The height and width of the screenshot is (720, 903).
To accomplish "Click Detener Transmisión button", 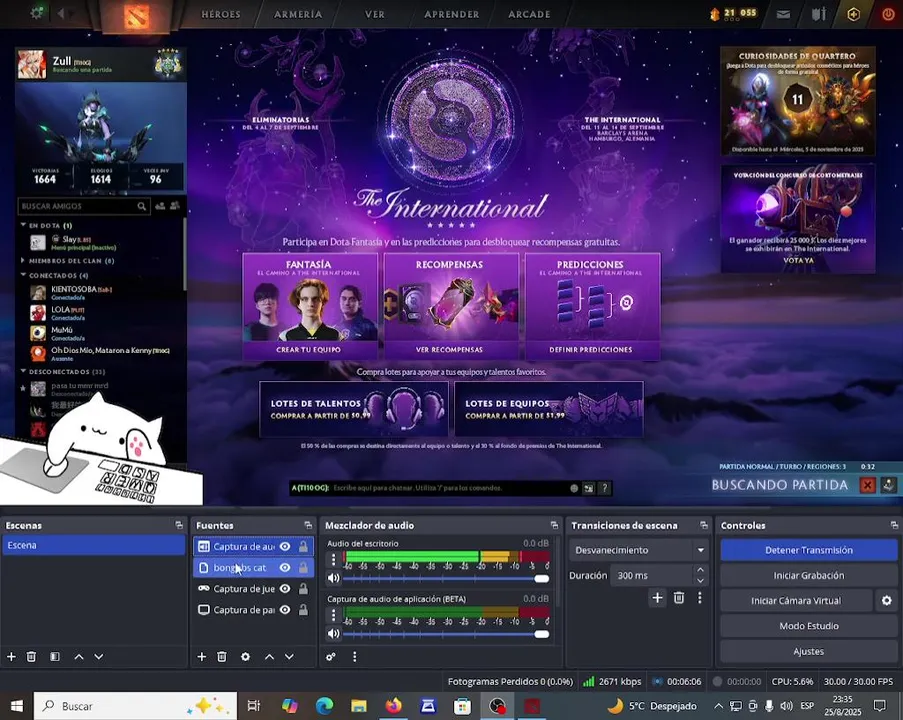I will 809,550.
